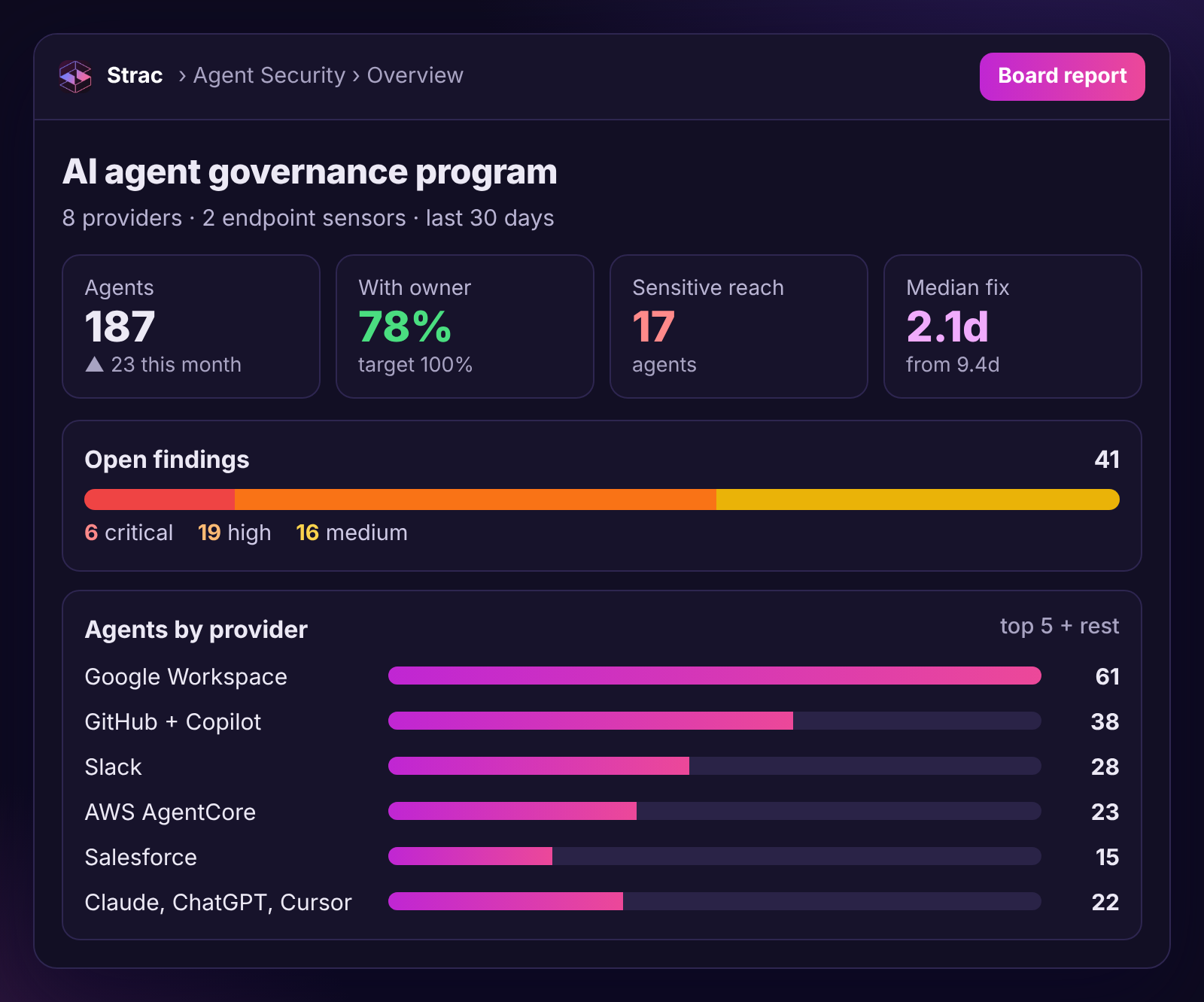Click the Sensitive reach 17 value

(x=653, y=327)
